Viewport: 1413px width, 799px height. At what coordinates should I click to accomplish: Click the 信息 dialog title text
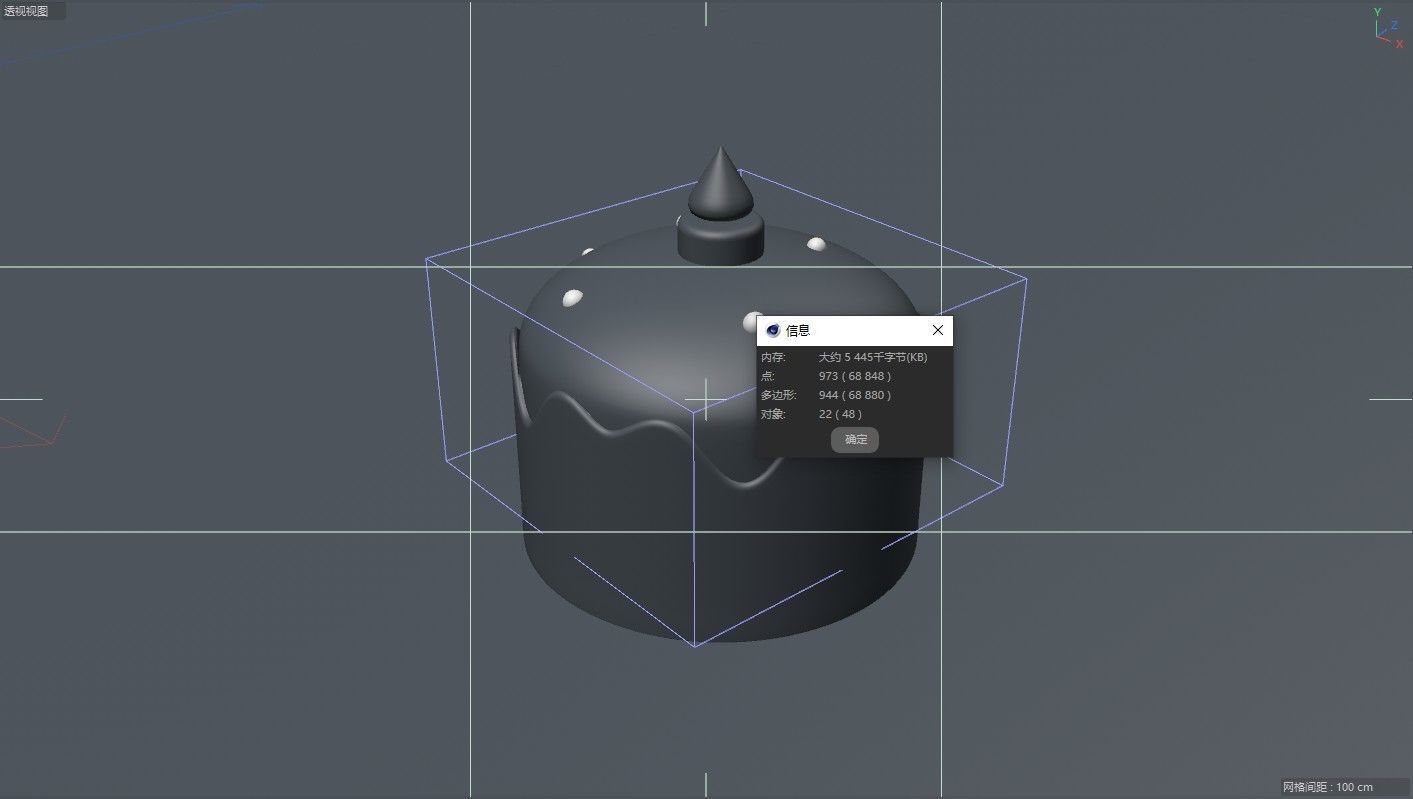(x=798, y=330)
